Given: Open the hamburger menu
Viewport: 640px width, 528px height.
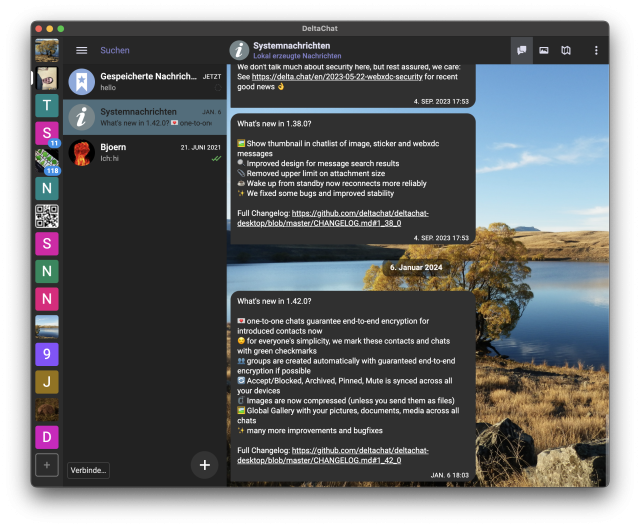Looking at the screenshot, I should pyautogui.click(x=82, y=50).
